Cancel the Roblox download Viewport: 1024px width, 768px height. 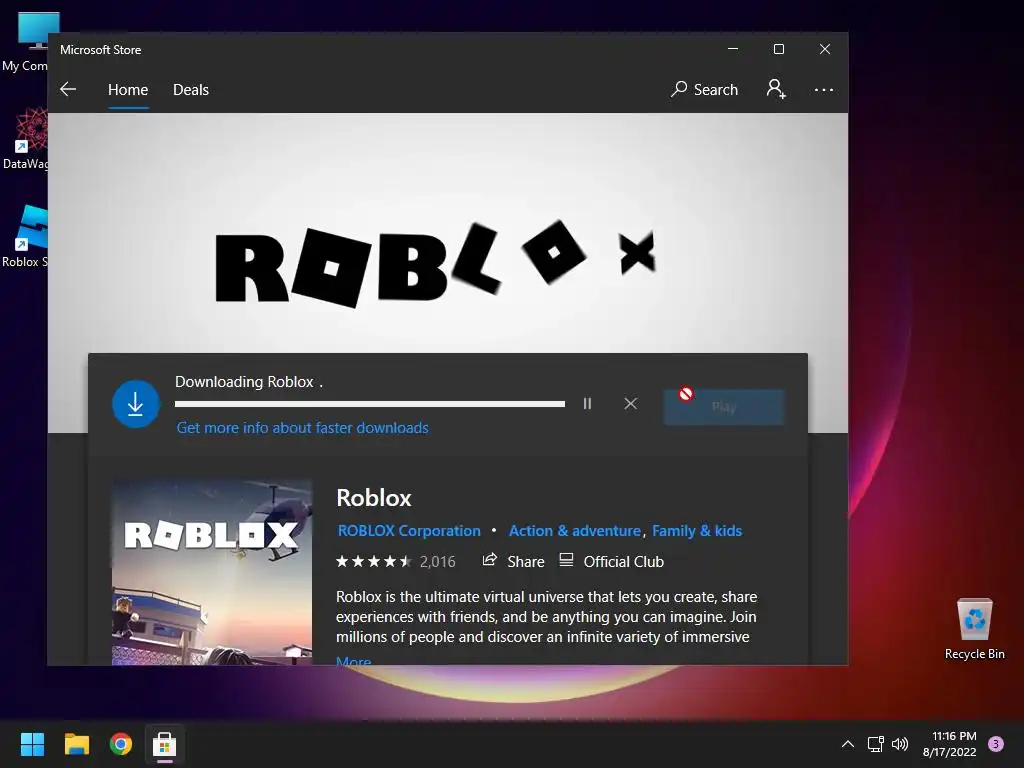point(630,404)
